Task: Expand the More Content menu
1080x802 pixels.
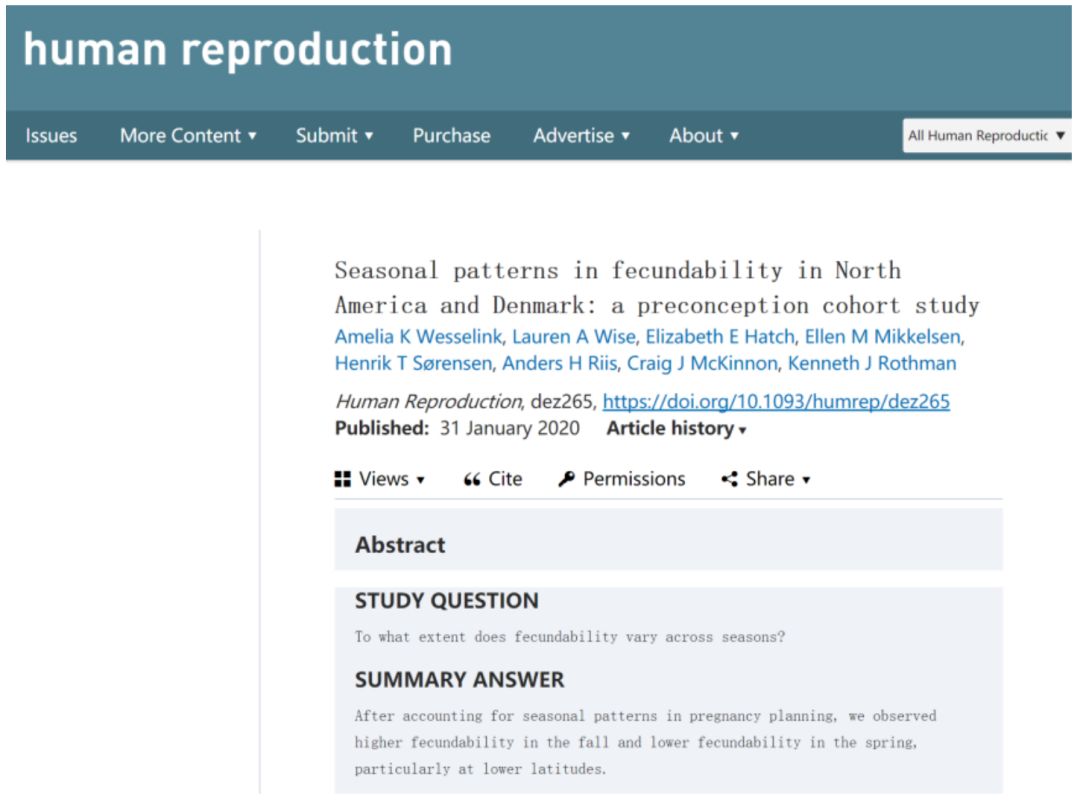Action: [x=188, y=136]
